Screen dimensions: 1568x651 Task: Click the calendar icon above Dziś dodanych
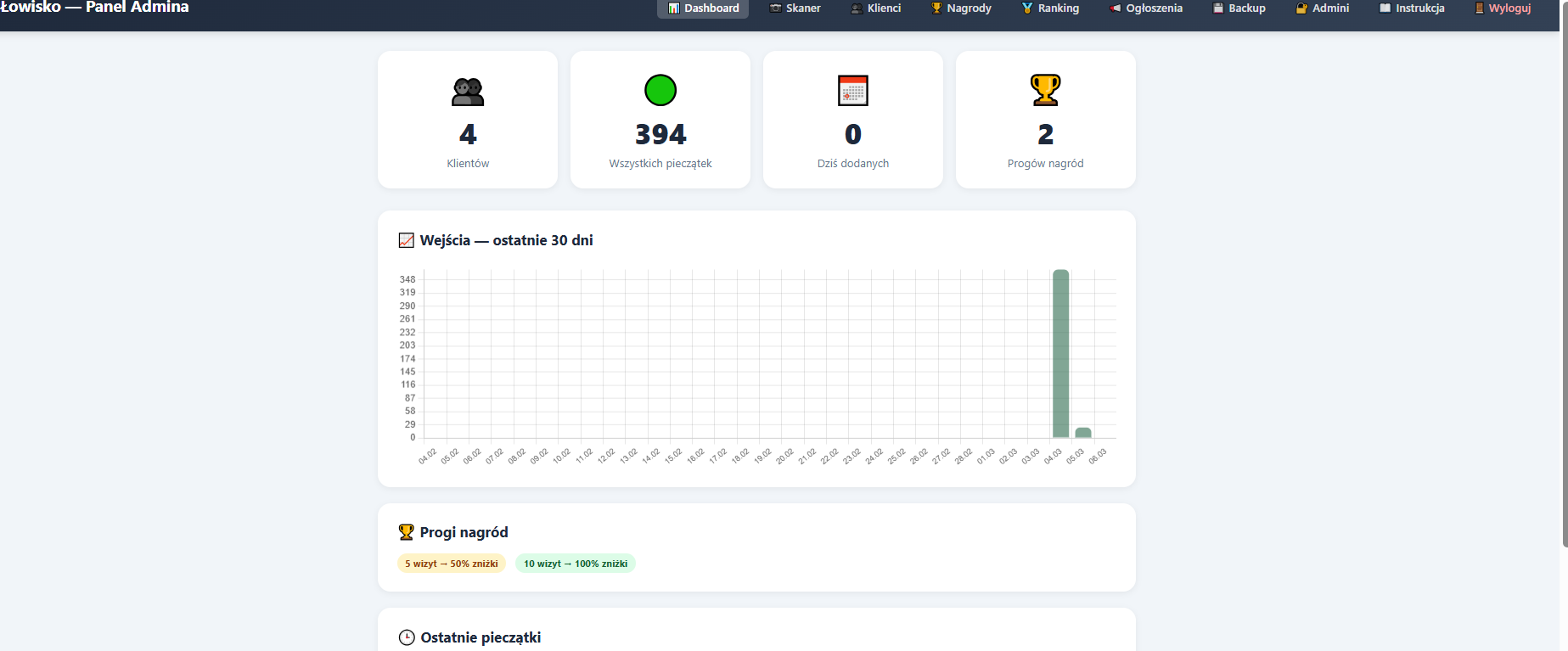[x=853, y=91]
